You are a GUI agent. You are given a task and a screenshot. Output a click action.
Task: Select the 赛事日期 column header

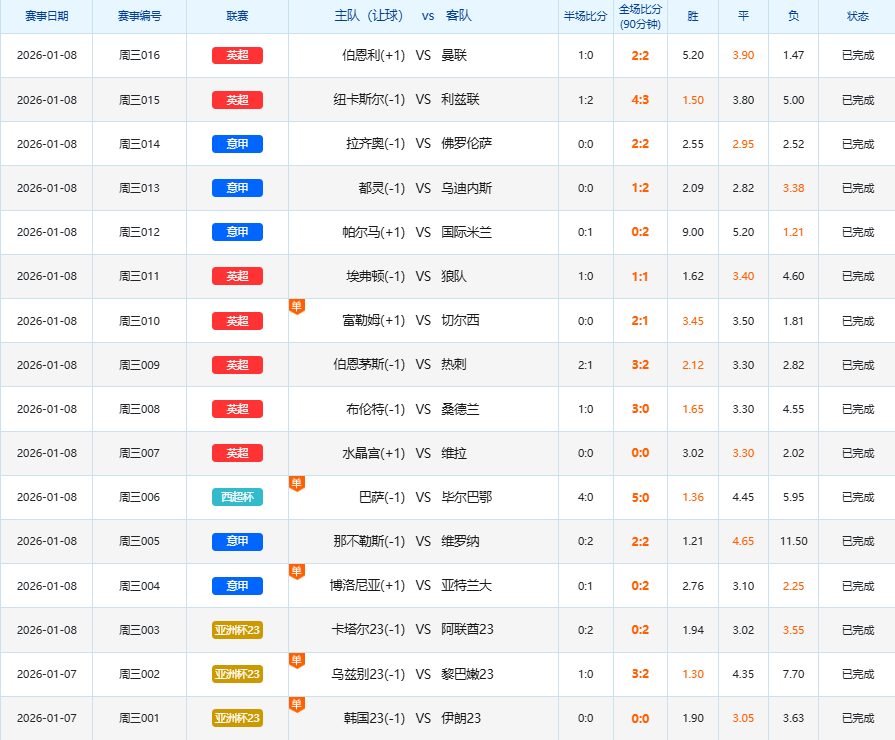(x=46, y=17)
